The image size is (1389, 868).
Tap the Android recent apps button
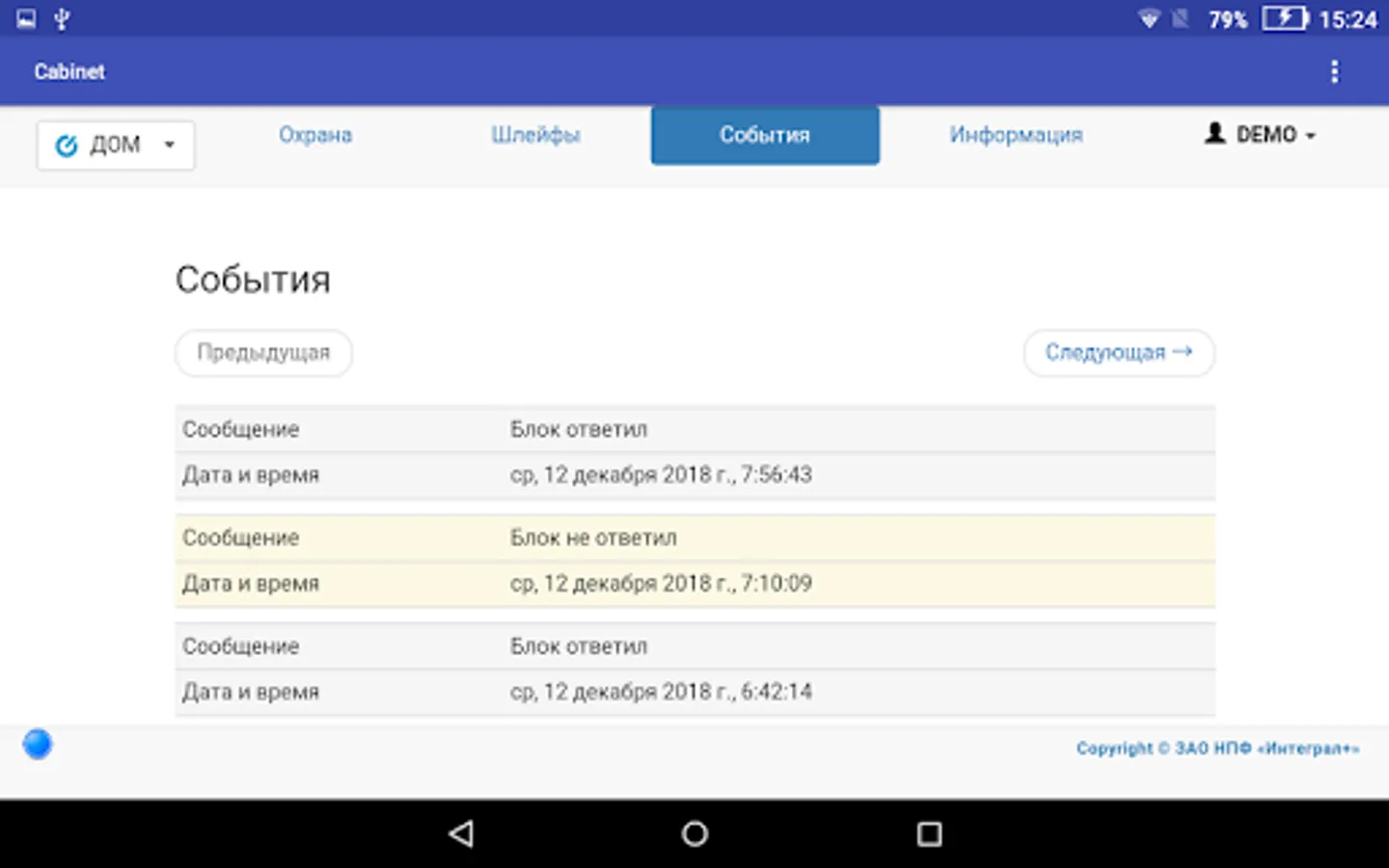coord(929,833)
